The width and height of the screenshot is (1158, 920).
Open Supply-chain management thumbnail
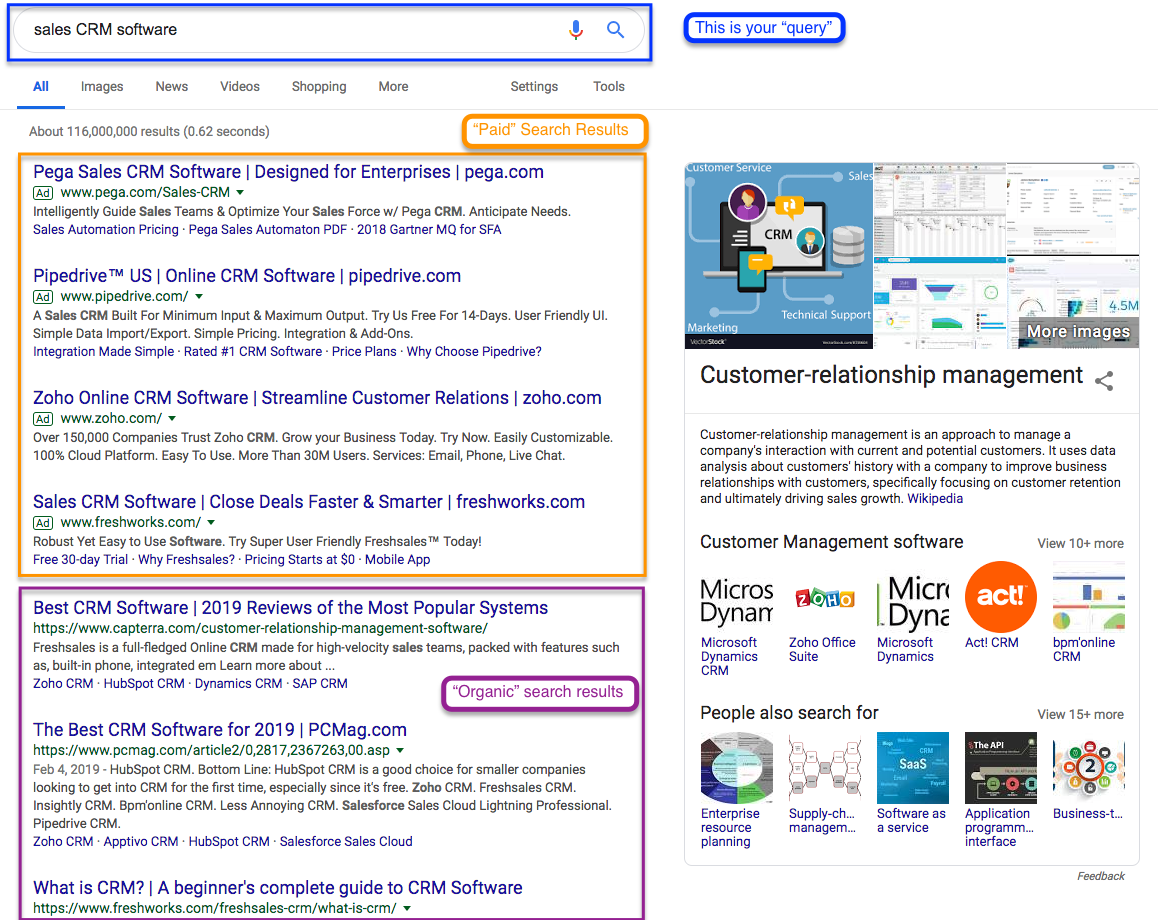[x=824, y=768]
